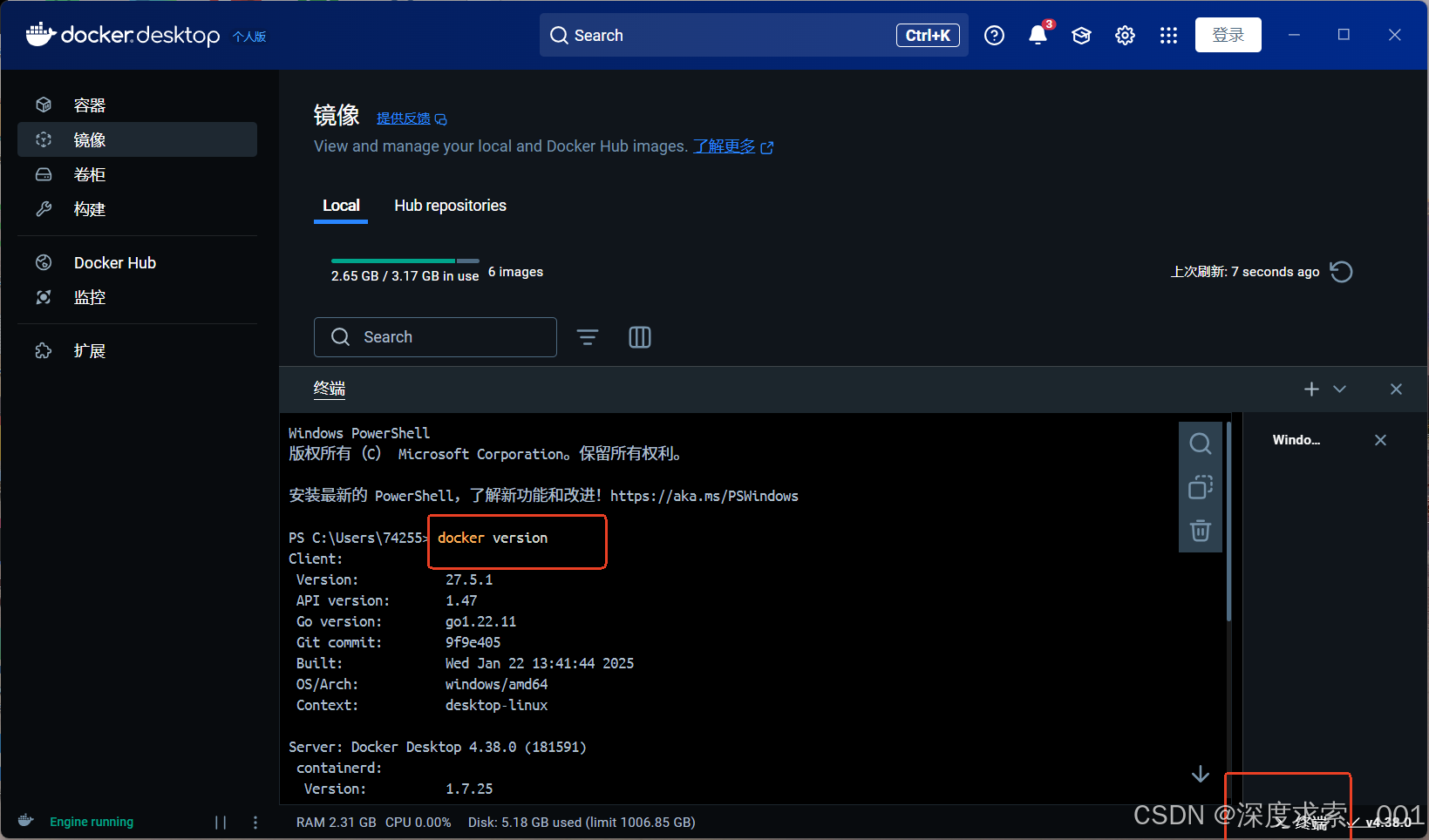Screen dimensions: 1429x840
Task: Click the terminal vertical scrollbar
Action: click(x=1228, y=521)
